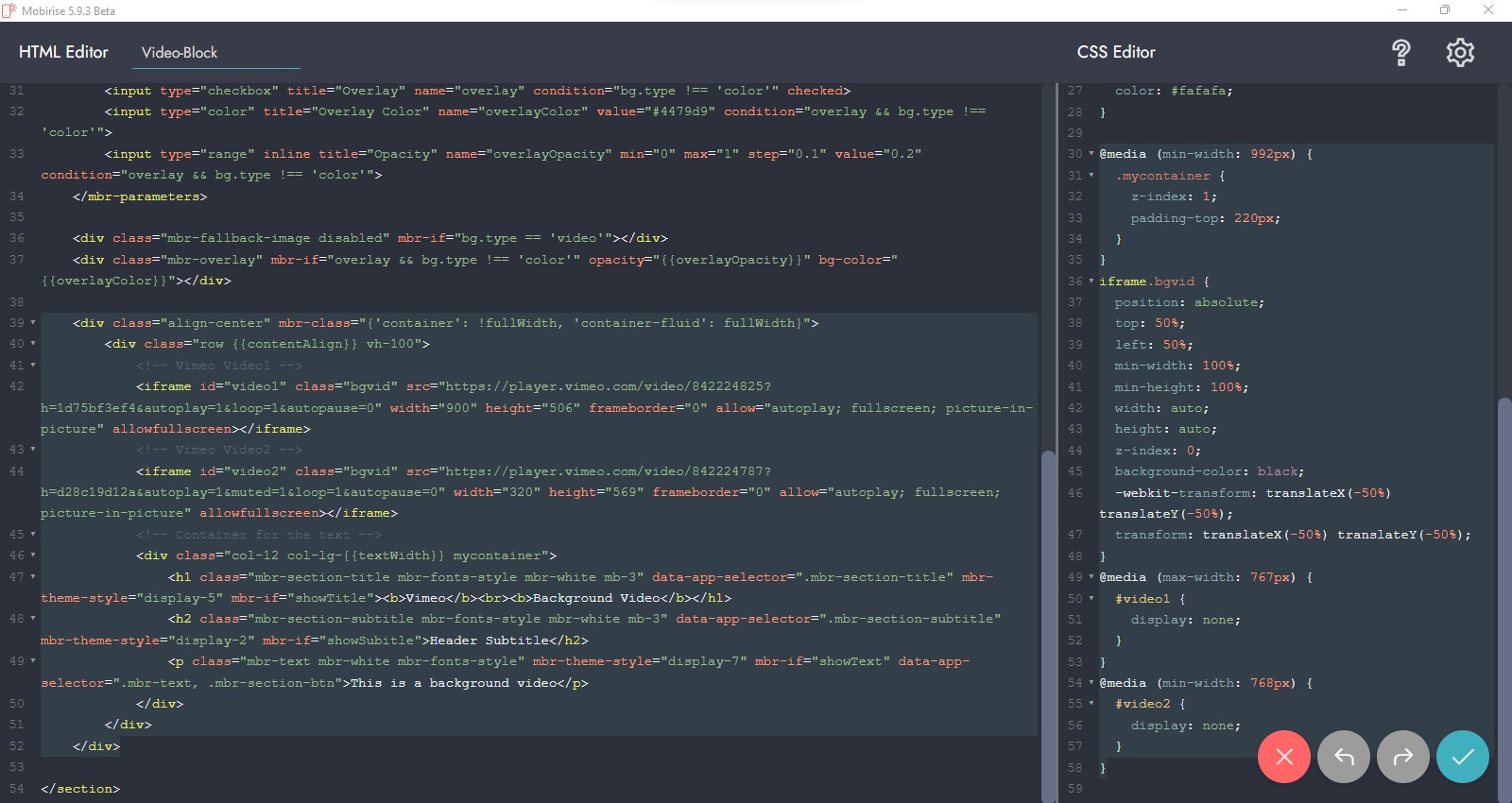Viewport: 1512px width, 803px height.
Task: Collapse HTML code fold at line 46
Action: [x=33, y=555]
